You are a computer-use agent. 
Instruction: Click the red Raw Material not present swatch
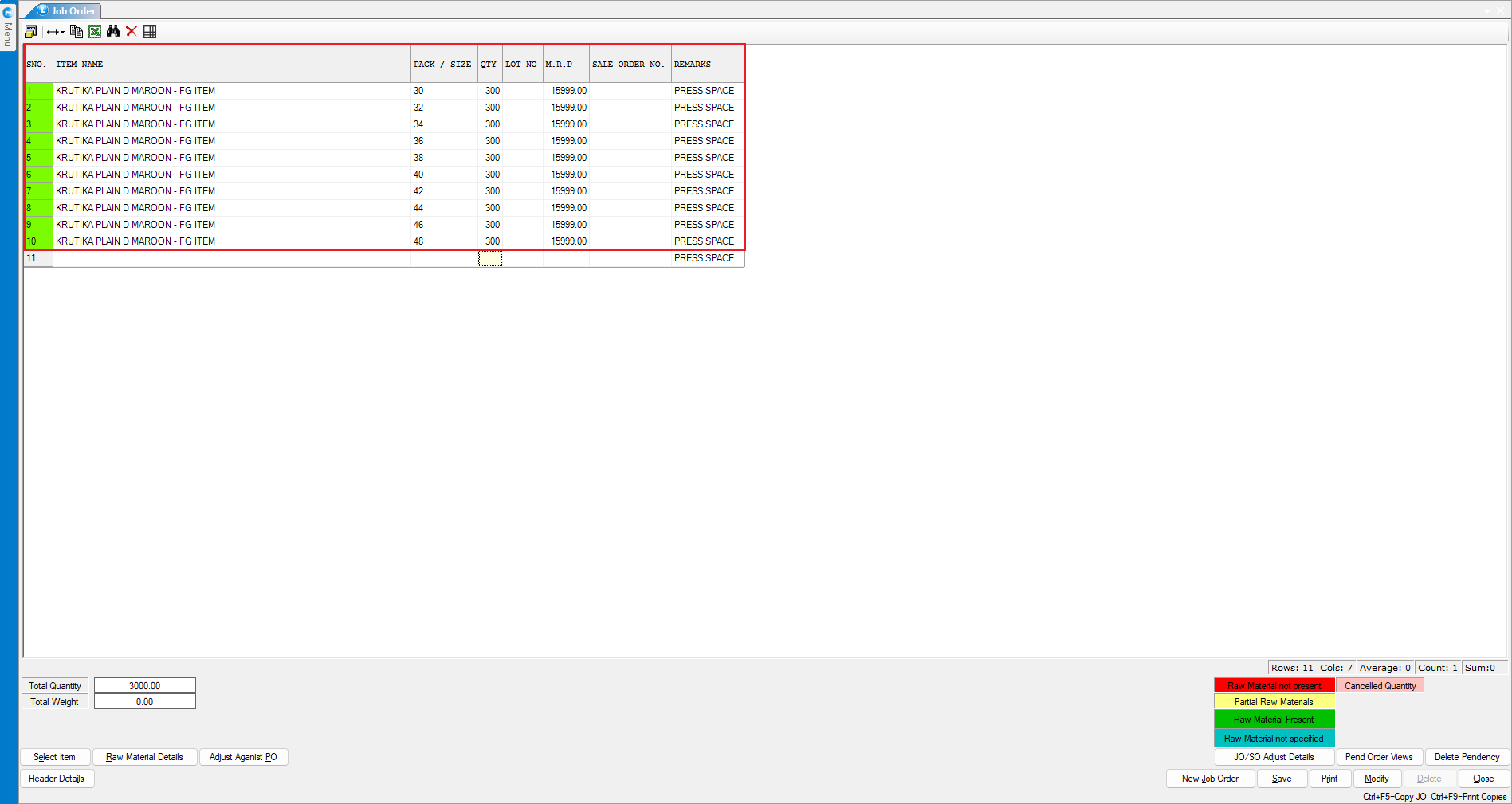tap(1274, 686)
